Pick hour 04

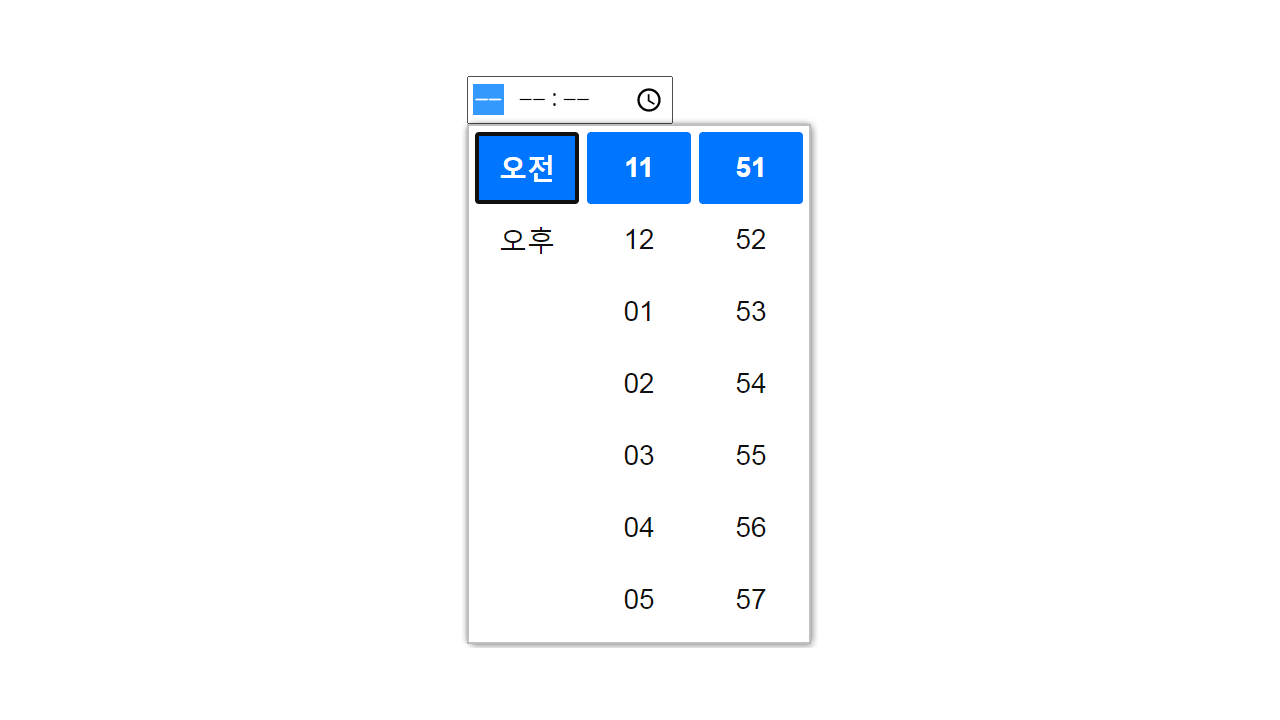639,527
